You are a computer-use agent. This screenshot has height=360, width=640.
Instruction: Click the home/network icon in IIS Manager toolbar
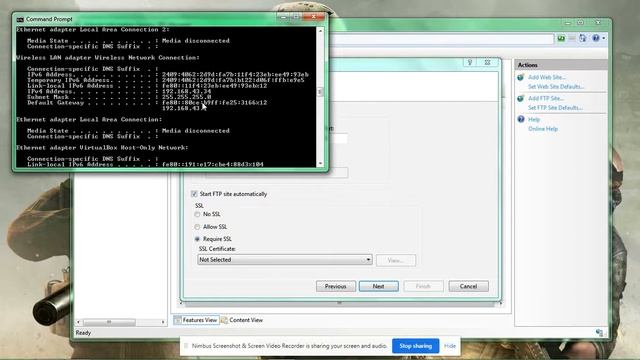(x=582, y=38)
